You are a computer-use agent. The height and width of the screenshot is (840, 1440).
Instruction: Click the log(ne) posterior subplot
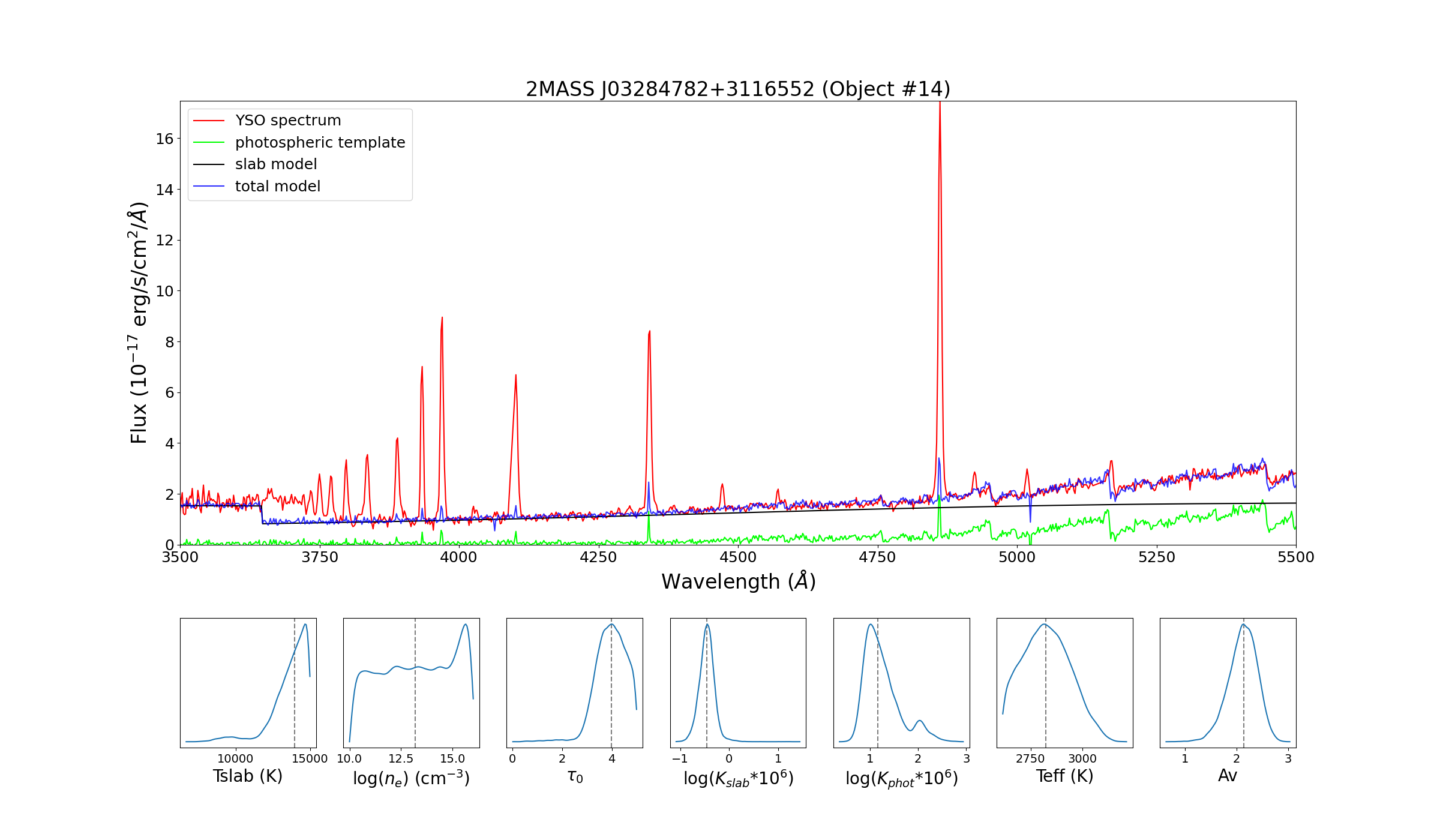coord(412,683)
